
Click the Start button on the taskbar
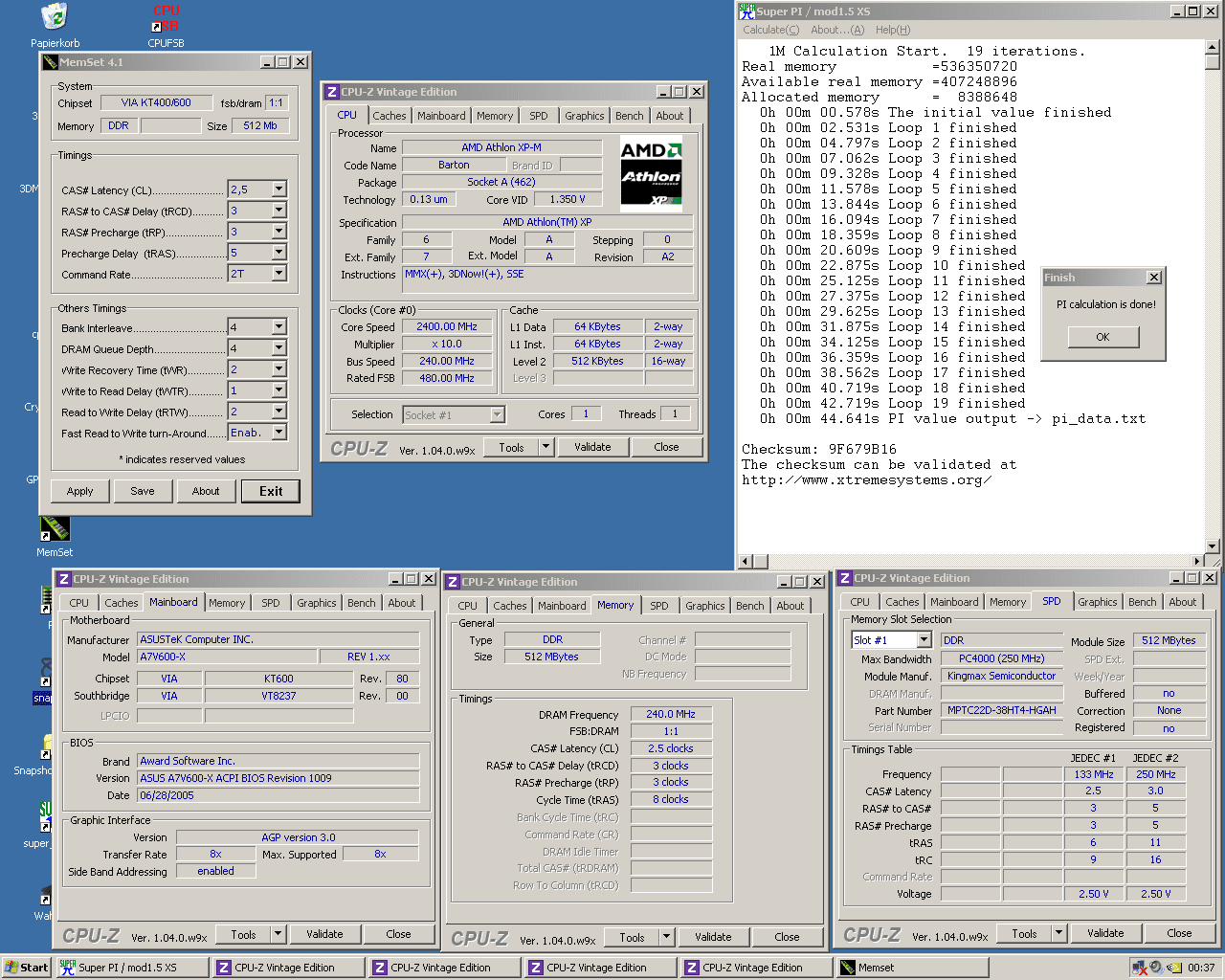(x=26, y=968)
